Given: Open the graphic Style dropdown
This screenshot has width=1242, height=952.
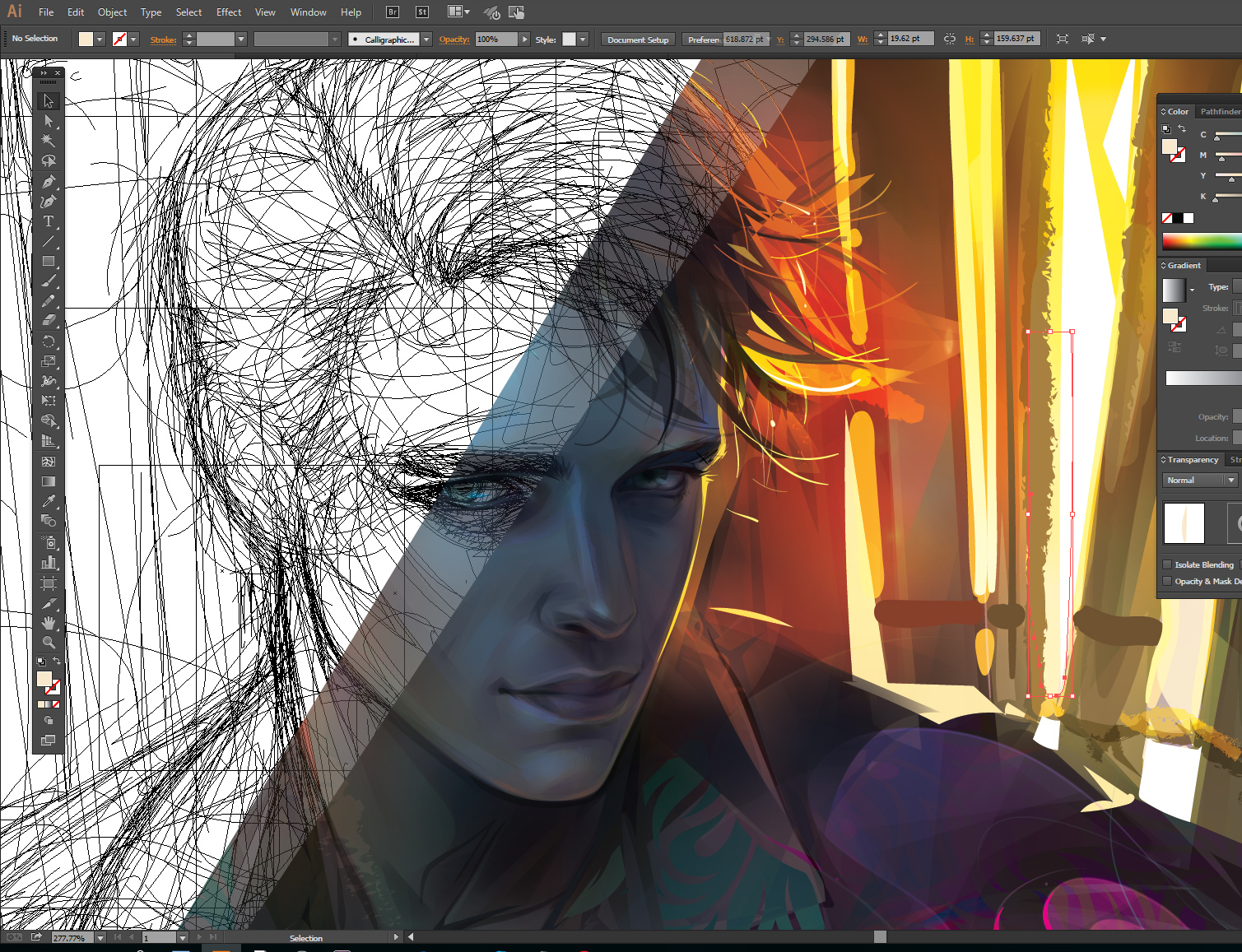Looking at the screenshot, I should [x=583, y=39].
